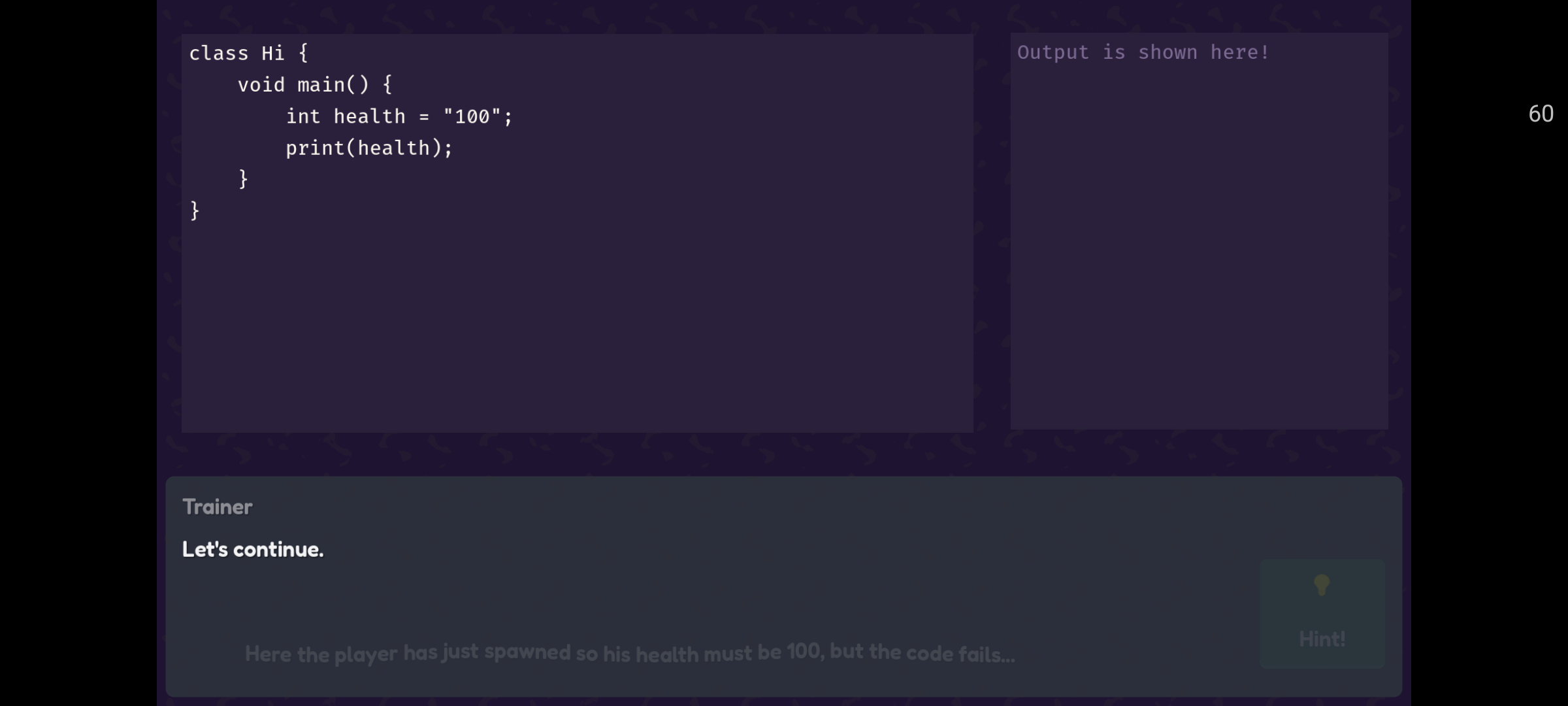Click the Trainer name label
The image size is (1568, 706).
pos(218,507)
